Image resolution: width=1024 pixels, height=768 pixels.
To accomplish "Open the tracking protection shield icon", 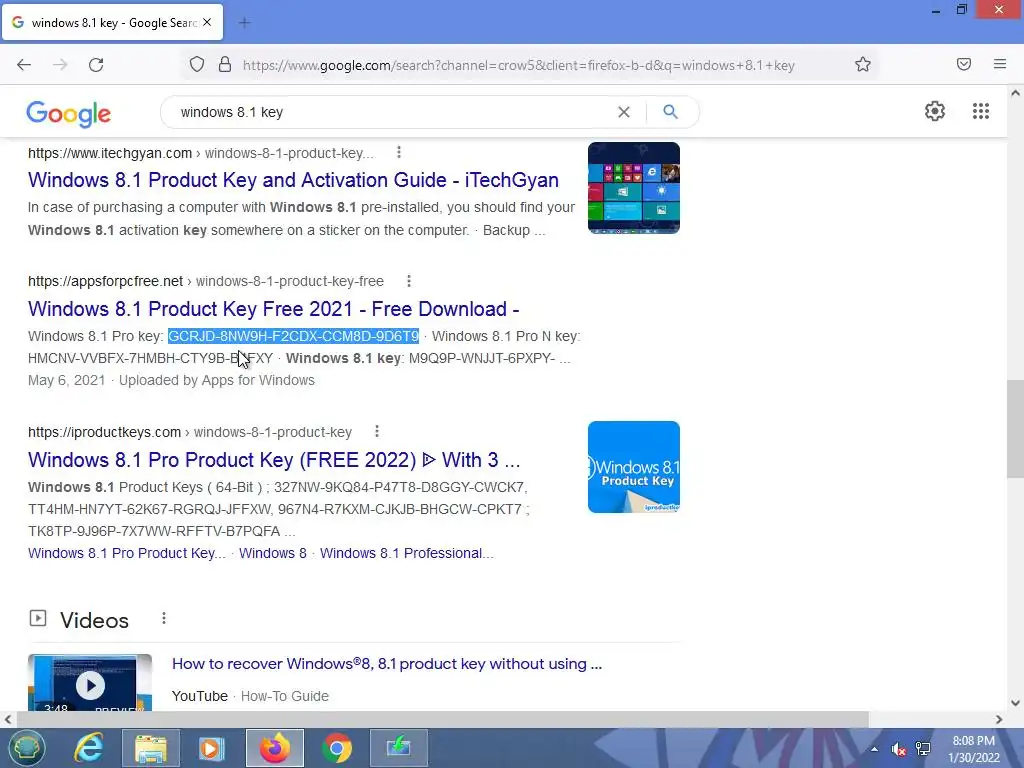I will (x=197, y=65).
